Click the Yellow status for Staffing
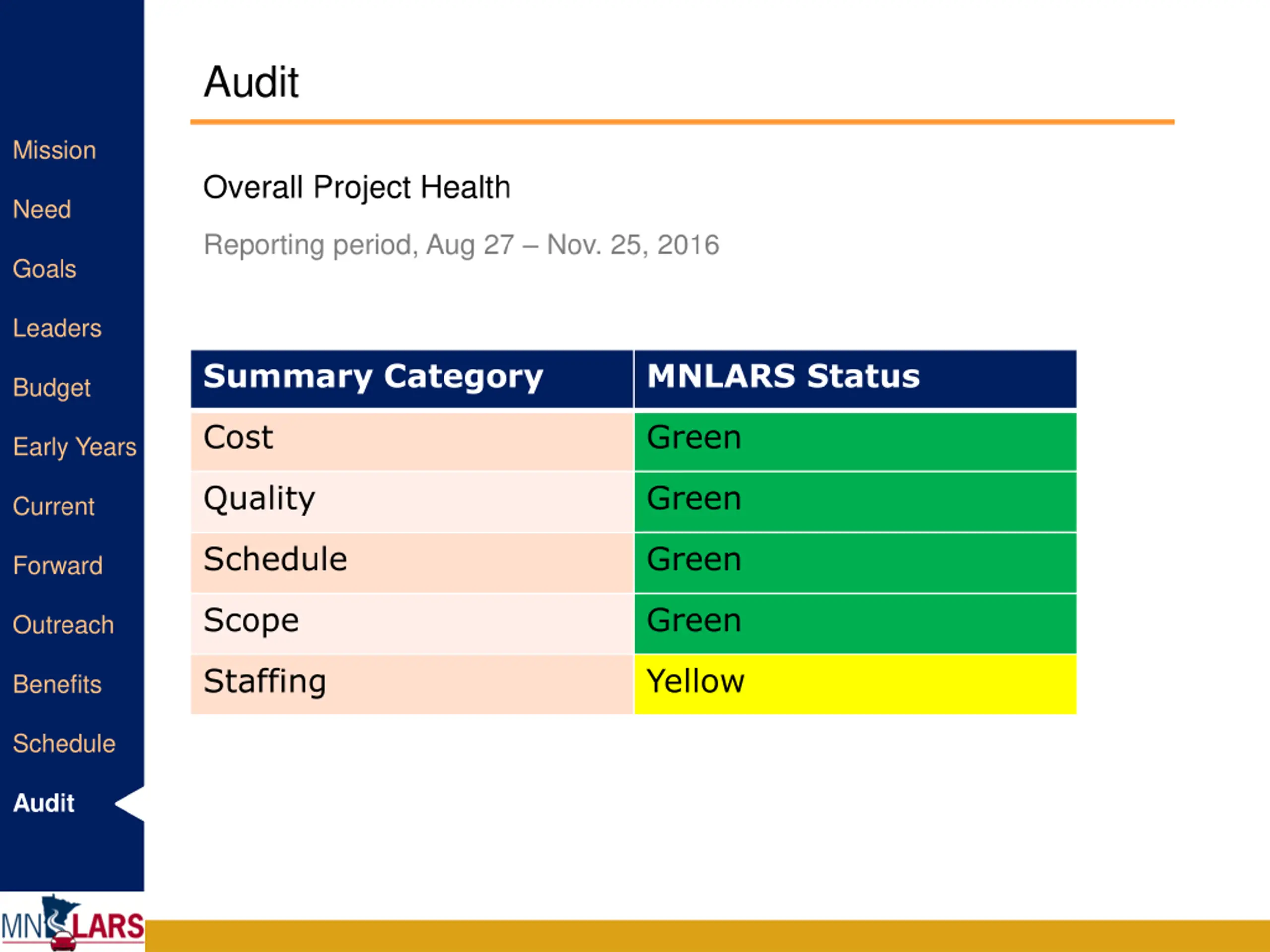 pos(855,685)
